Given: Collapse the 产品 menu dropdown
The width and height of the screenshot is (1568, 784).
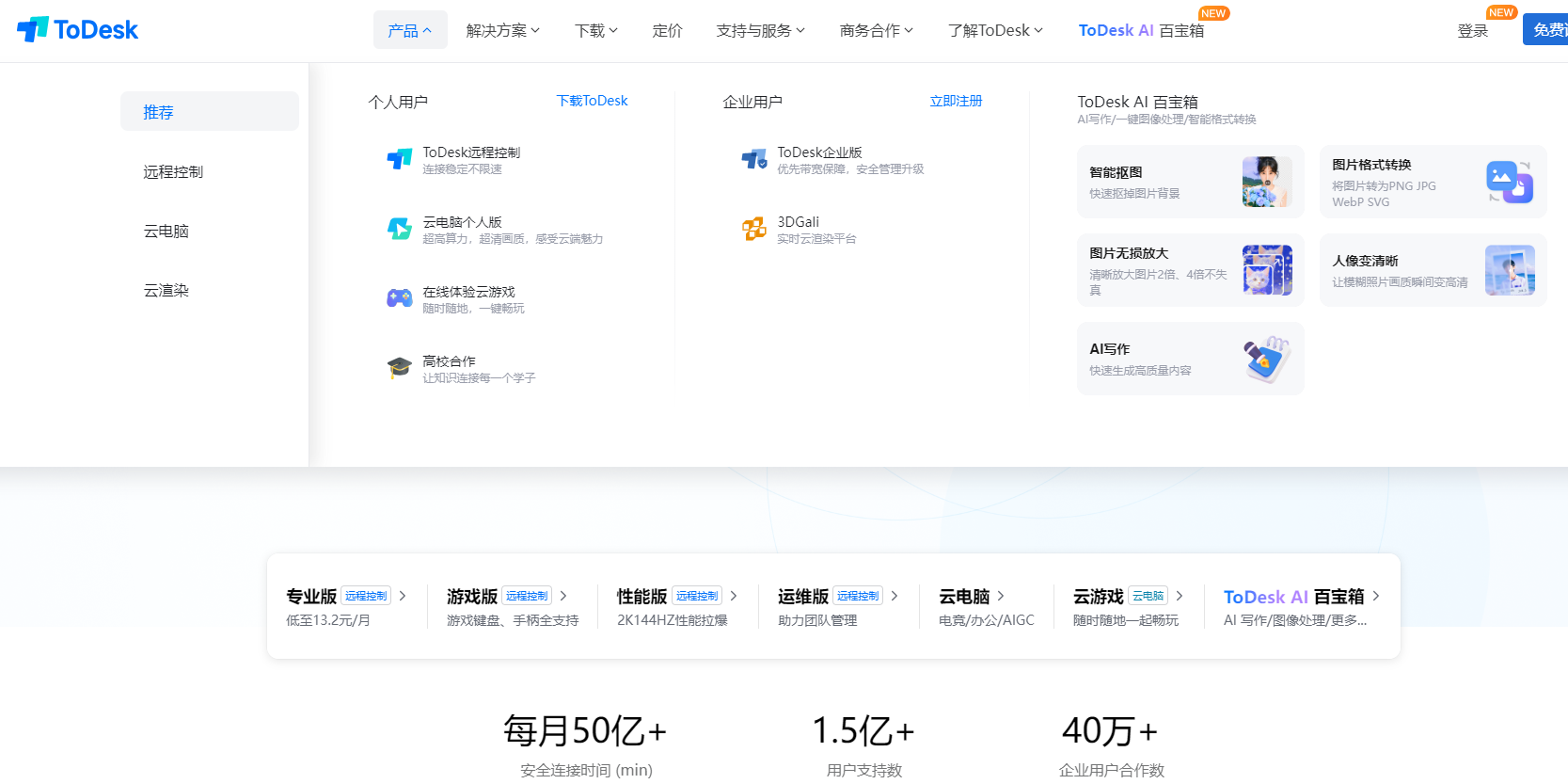Looking at the screenshot, I should pos(410,30).
